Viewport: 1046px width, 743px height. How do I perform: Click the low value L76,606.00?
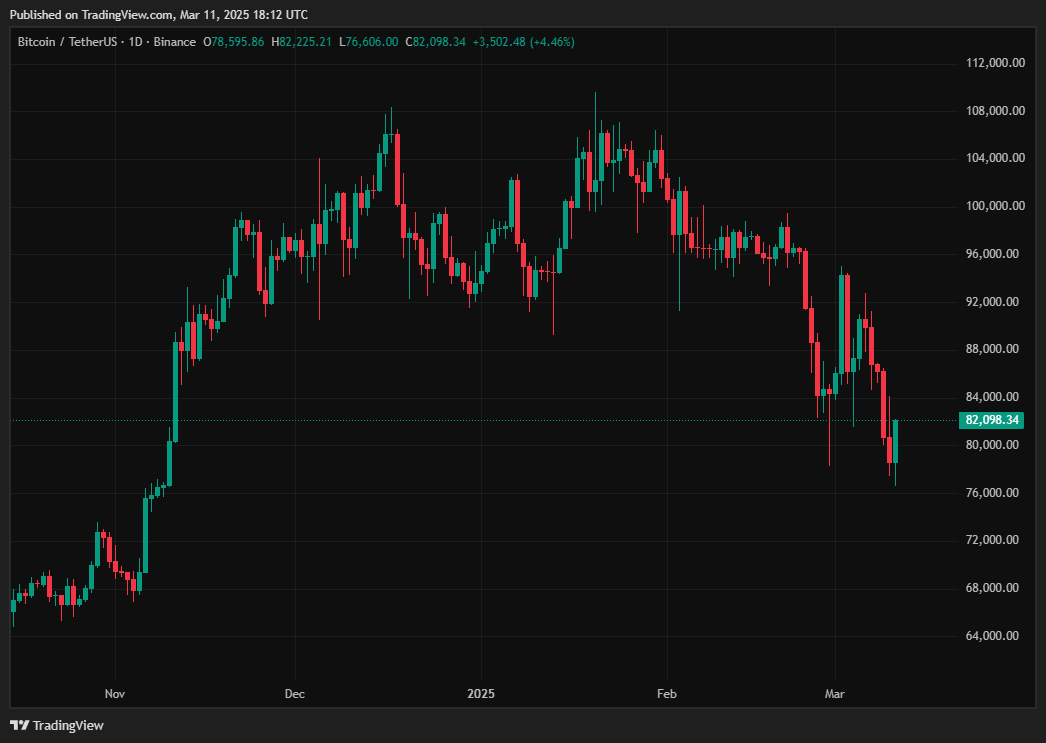[369, 42]
